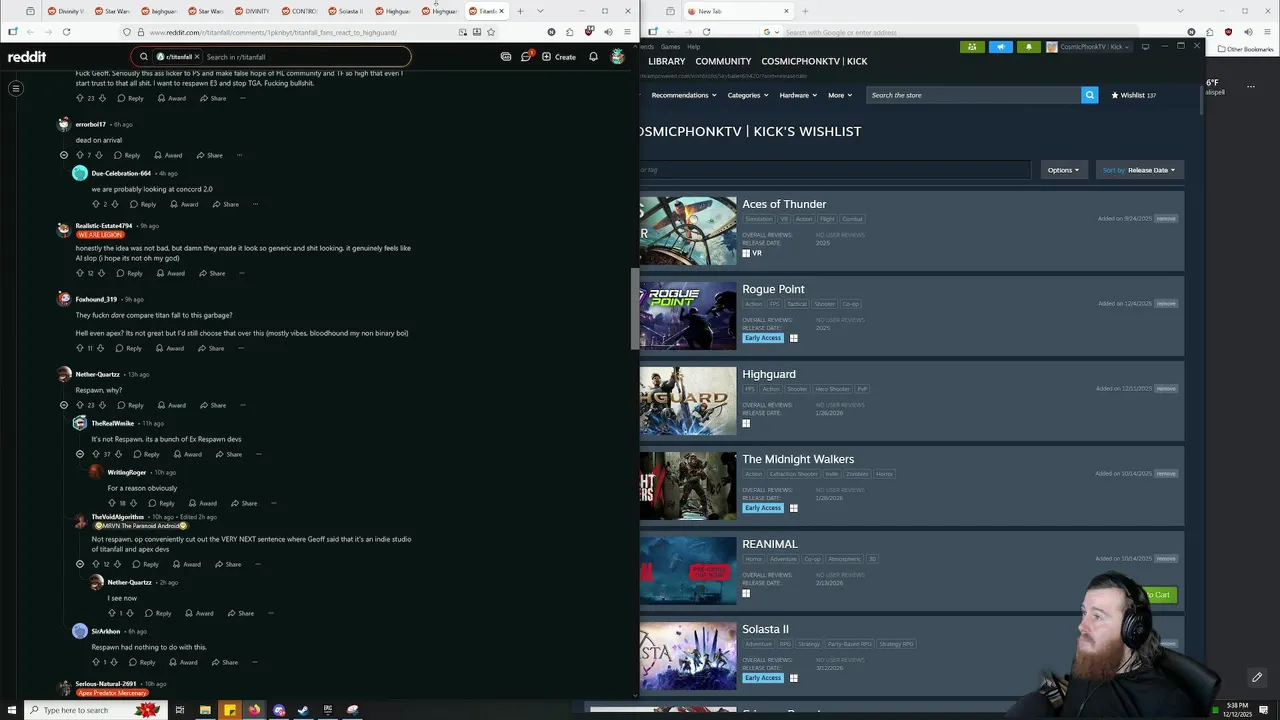Open Firefox application menu in left window
Screen dimensions: 1280x720
[629, 32]
